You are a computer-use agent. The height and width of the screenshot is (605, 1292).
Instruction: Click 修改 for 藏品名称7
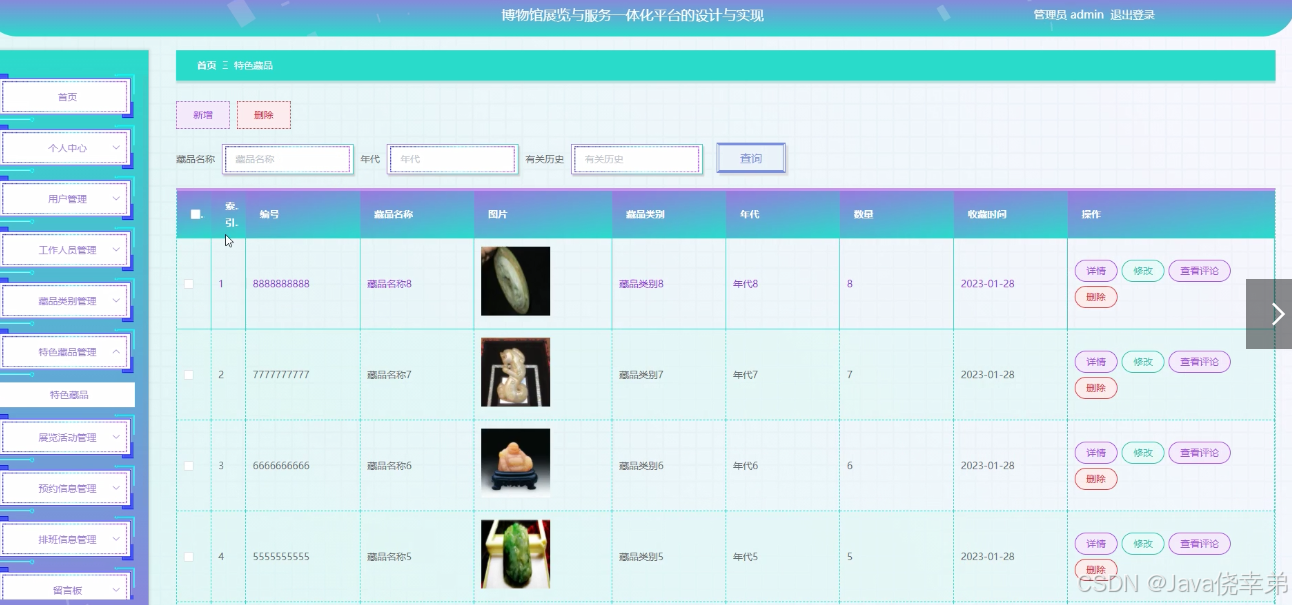(1143, 362)
